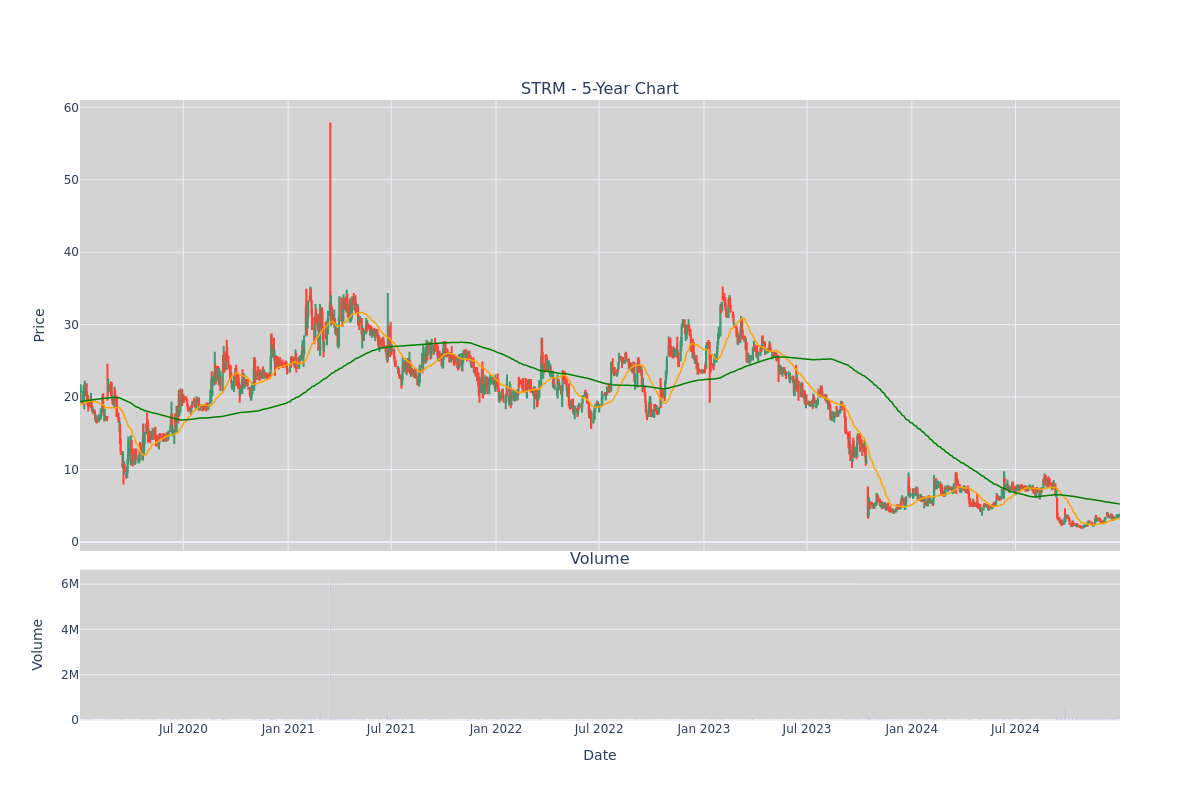Screen dimensions: 1200x800
Task: Select the "Jul 2023" date tick label
Action: point(807,729)
